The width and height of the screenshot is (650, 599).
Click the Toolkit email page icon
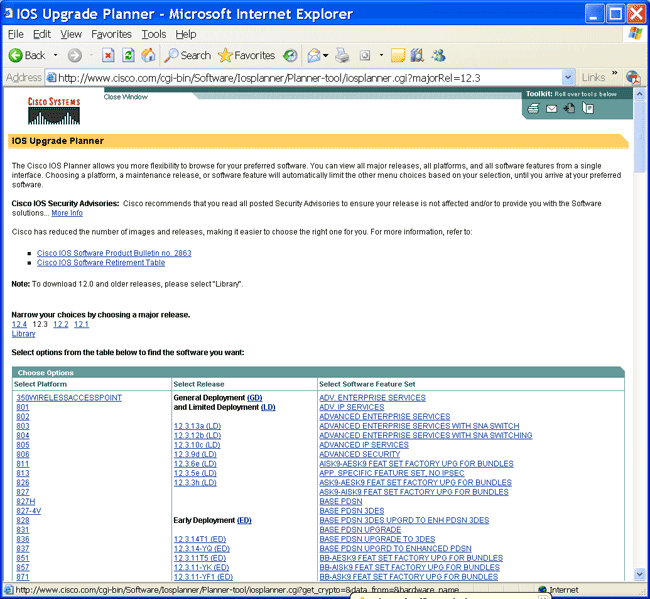[x=551, y=109]
